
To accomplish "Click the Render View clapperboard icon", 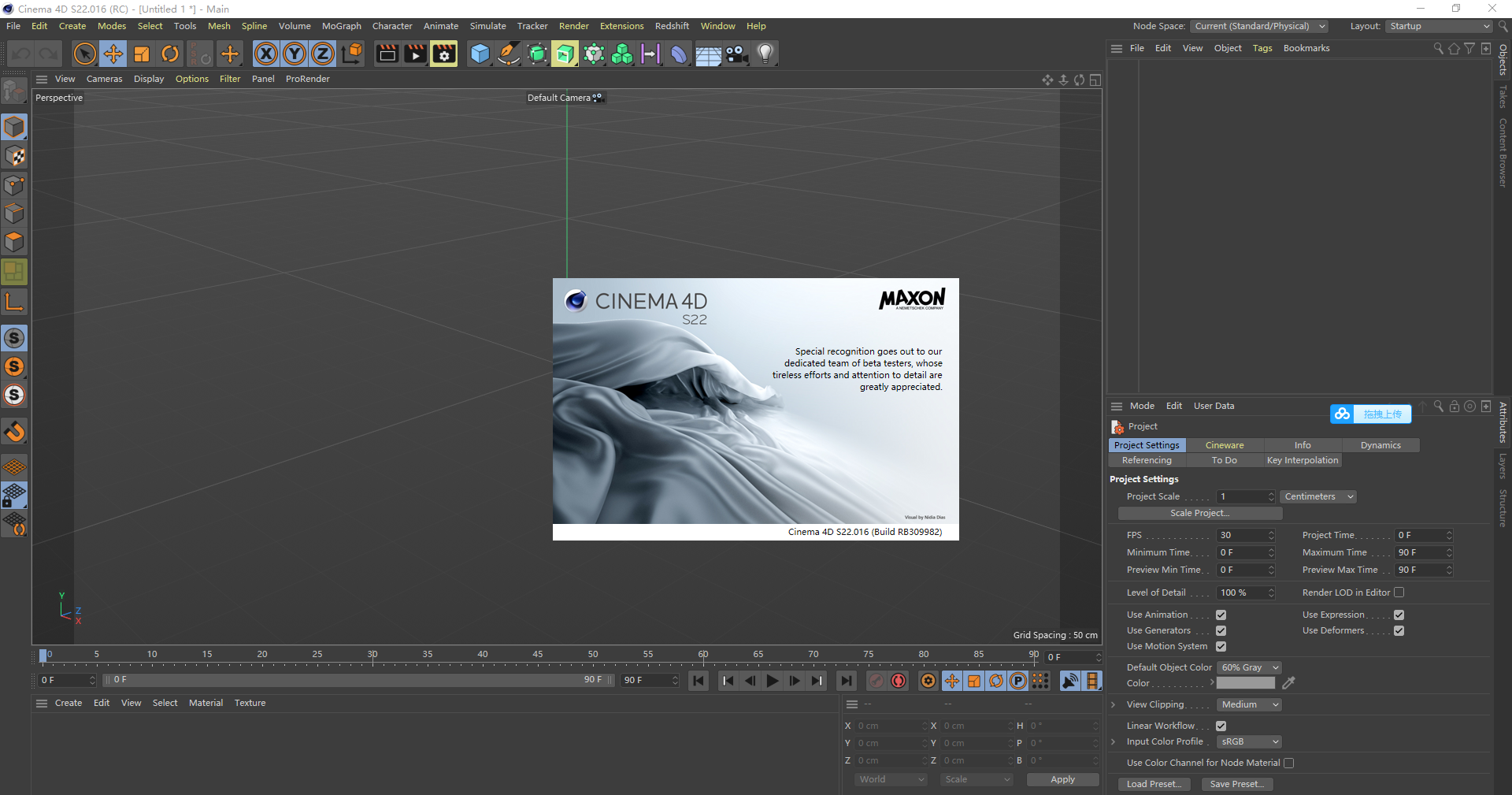I will (387, 54).
